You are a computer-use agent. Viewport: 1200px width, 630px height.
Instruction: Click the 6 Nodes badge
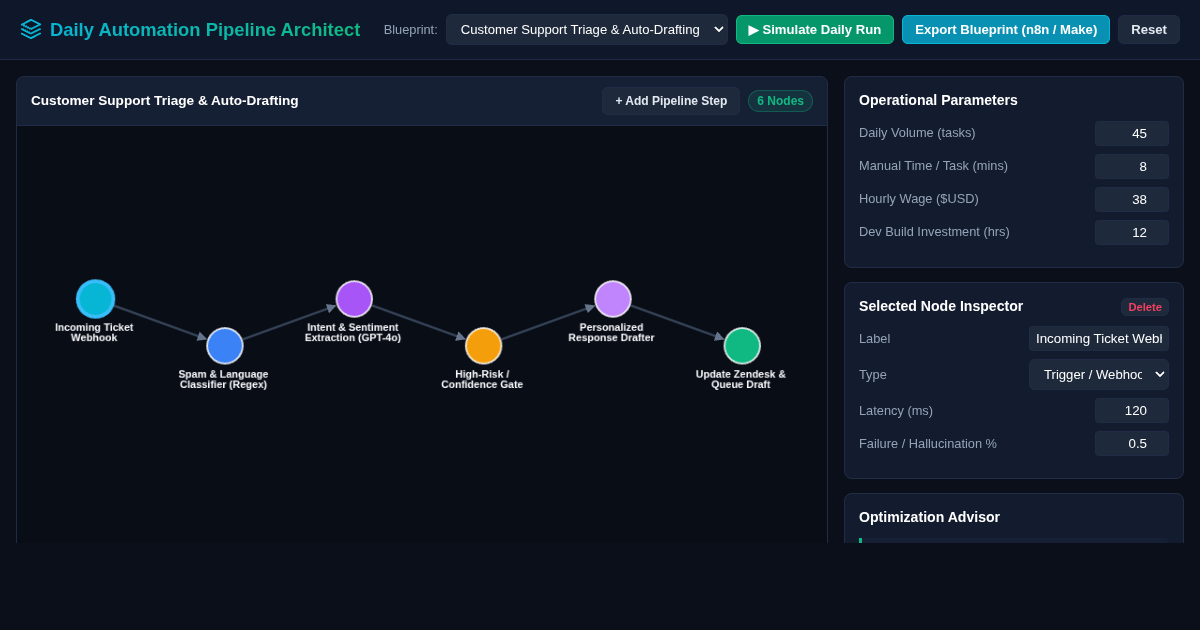point(780,101)
